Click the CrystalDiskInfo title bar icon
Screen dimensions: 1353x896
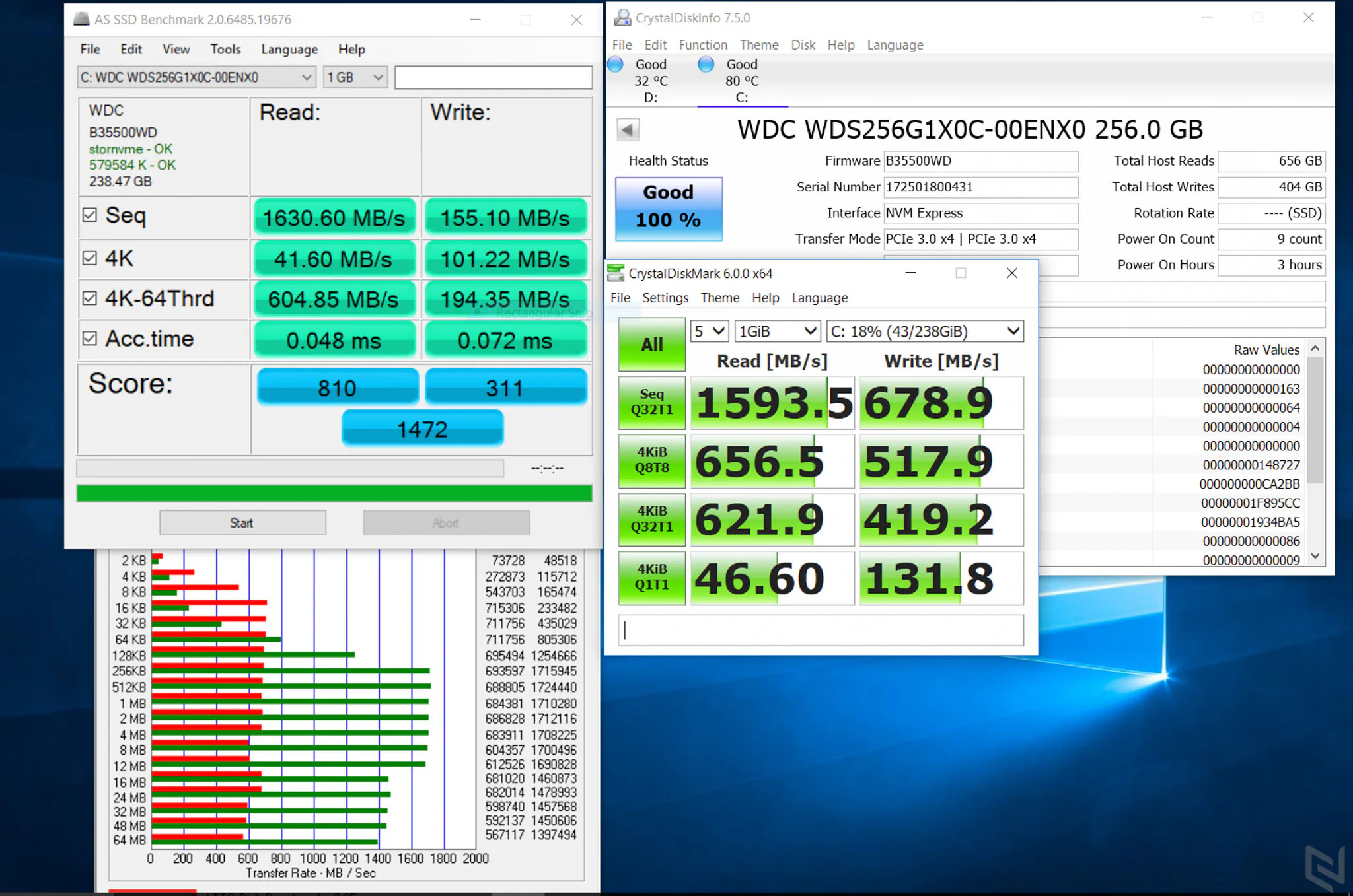tap(622, 18)
